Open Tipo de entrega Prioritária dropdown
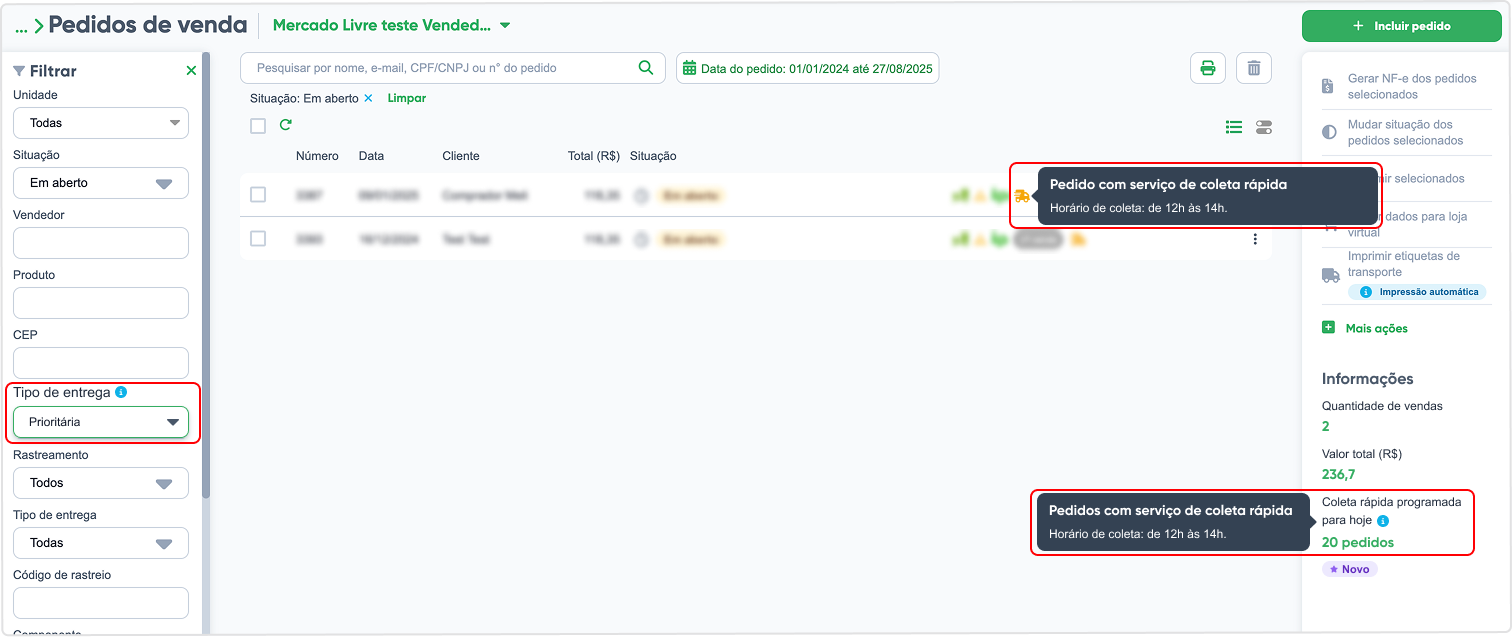1512x637 pixels. click(x=101, y=422)
